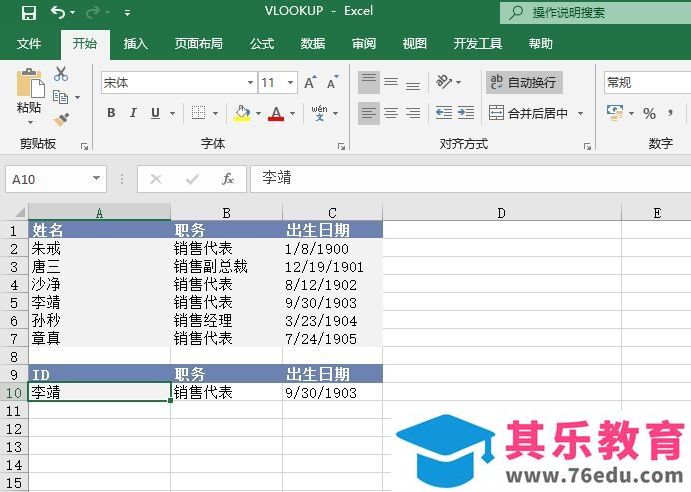
Task: Open the 剪贴板 dialog launcher
Action: coord(85,146)
